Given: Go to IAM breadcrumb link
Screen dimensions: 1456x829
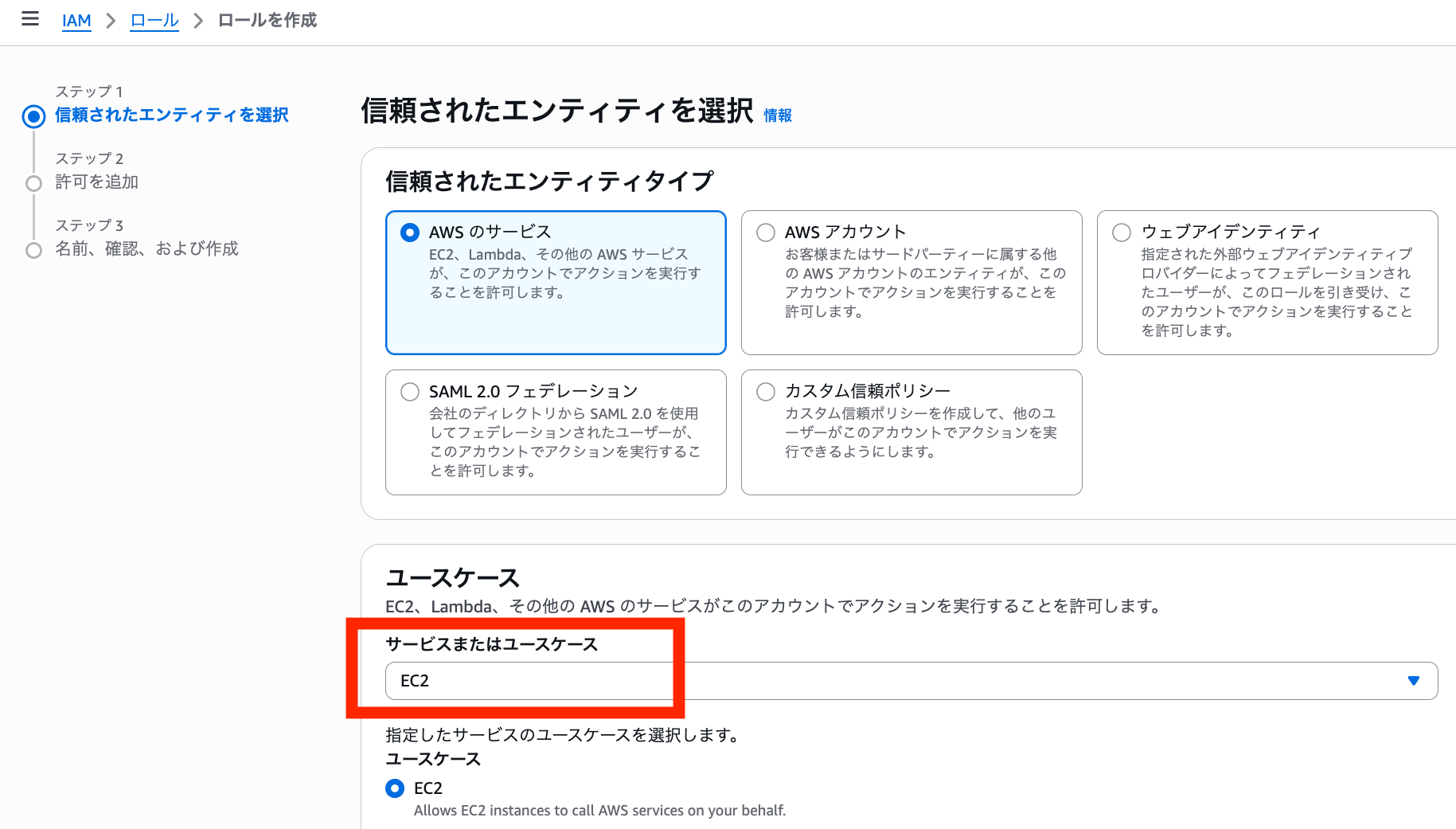Looking at the screenshot, I should (x=76, y=21).
